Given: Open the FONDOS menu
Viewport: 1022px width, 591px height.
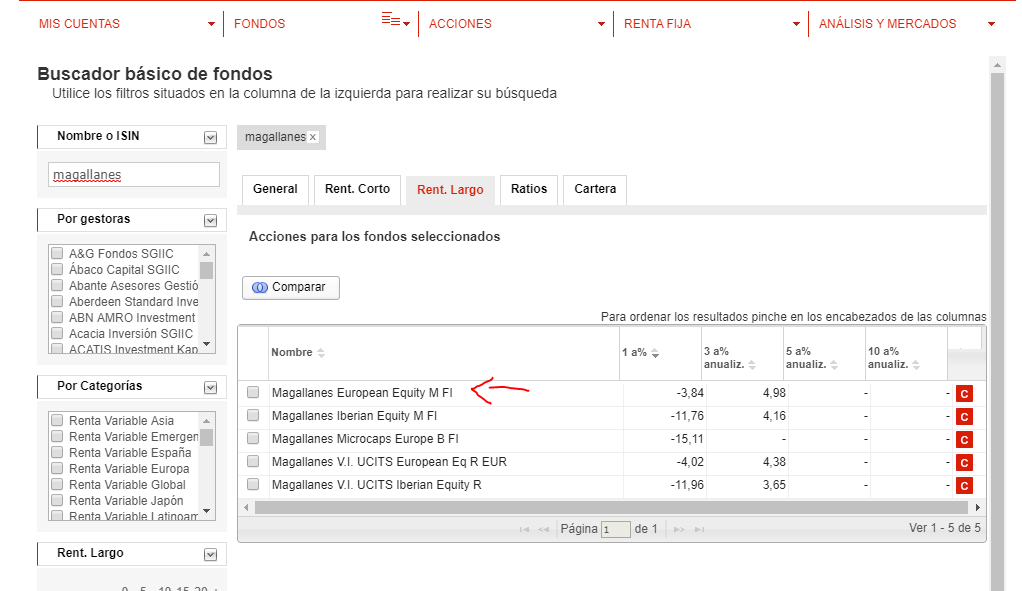Looking at the screenshot, I should tap(259, 24).
